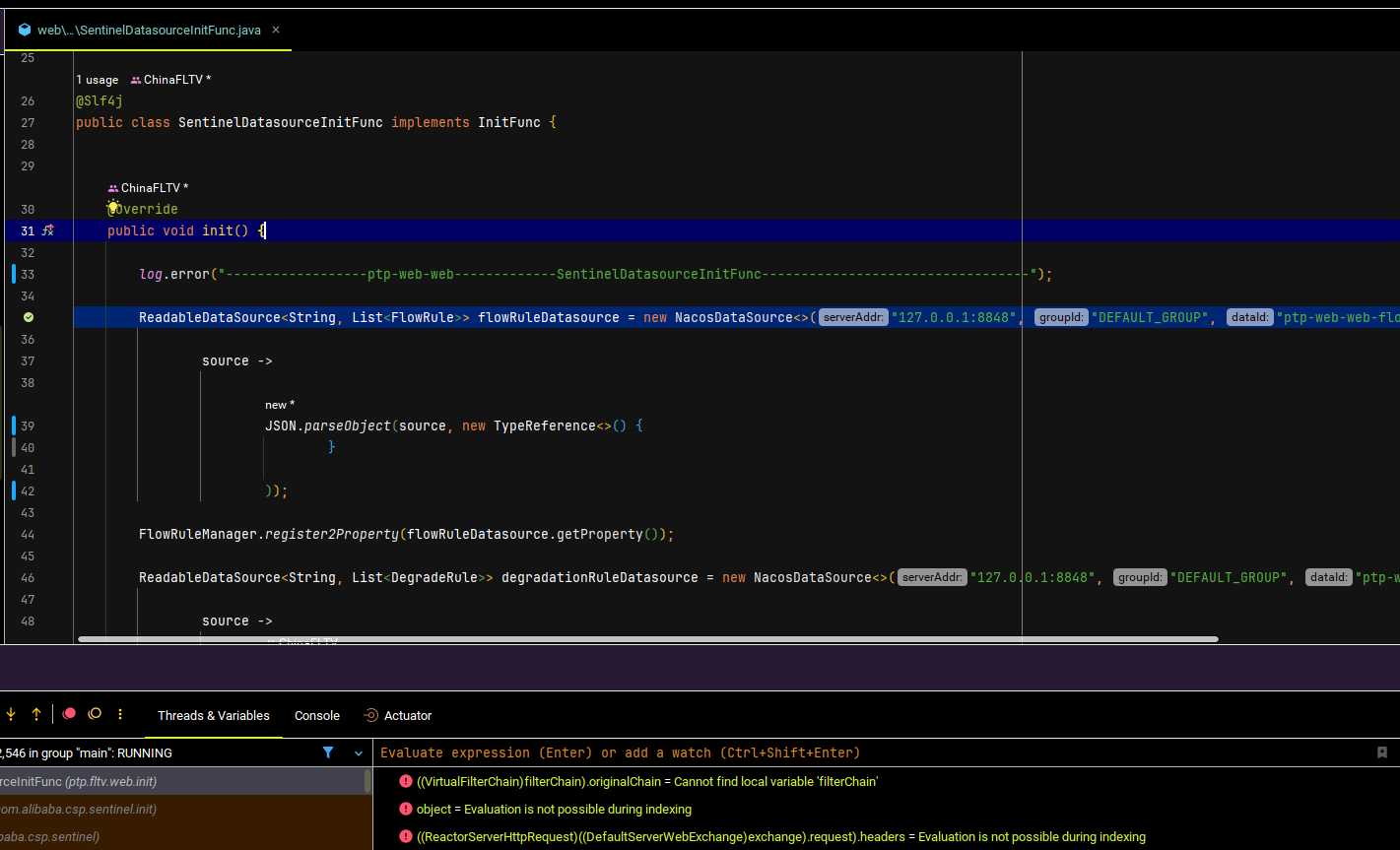
Task: Select stack frame ptp.fltv.web.init
Action: coord(182,781)
